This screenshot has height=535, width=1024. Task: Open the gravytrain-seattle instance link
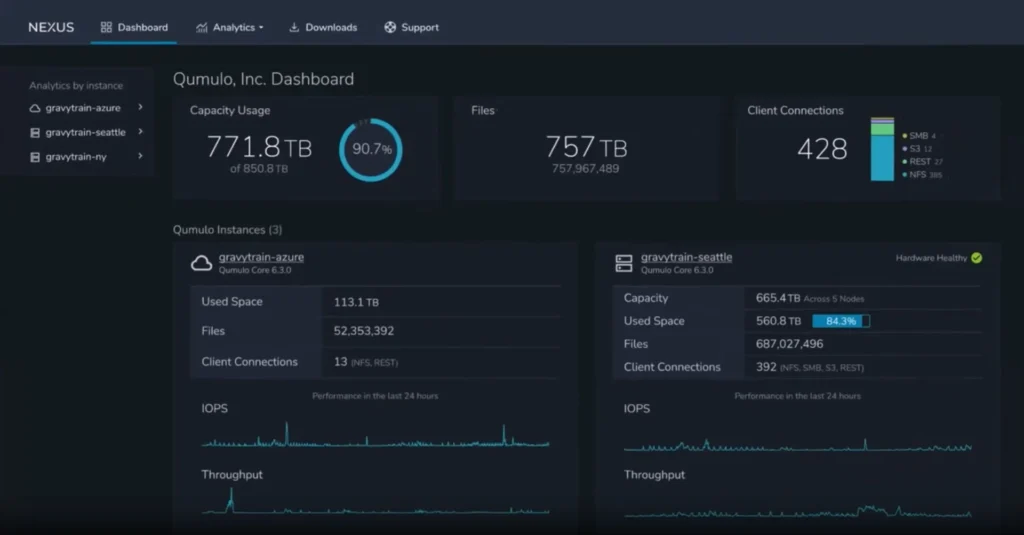(x=686, y=257)
